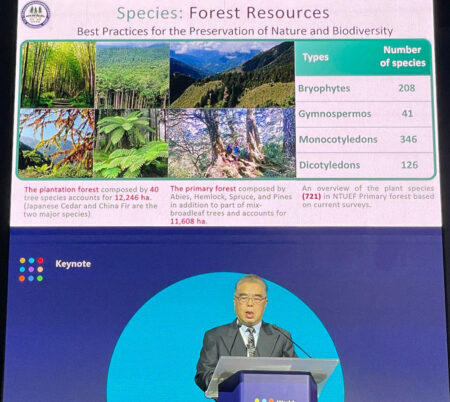Select the tree fern photo
The height and width of the screenshot is (402, 450).
130,143
